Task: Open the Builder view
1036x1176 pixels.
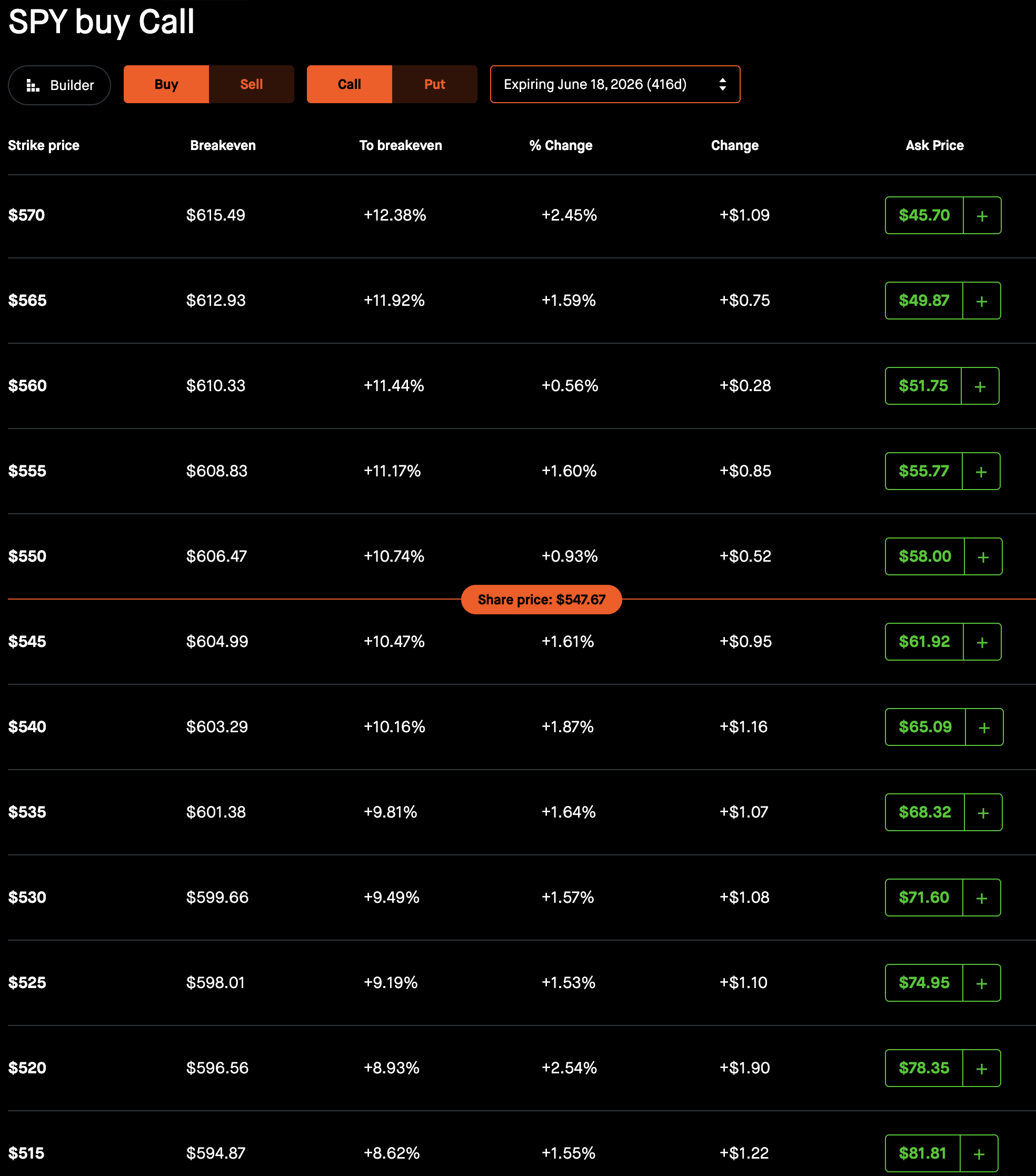Action: (x=59, y=85)
